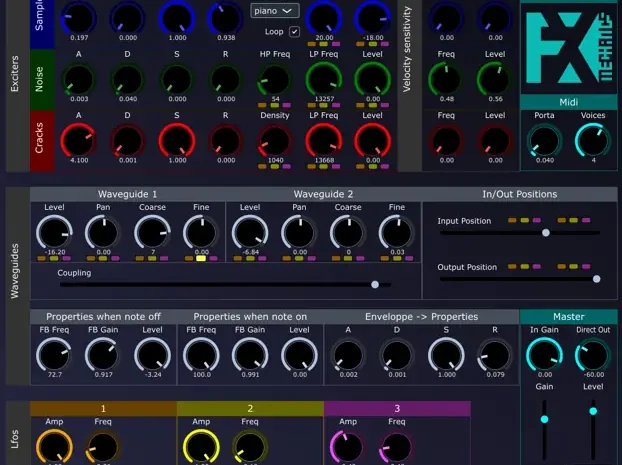Disable lit yellow LFO 2 button under Waveguide 1 Fine
This screenshot has height=465, width=622.
click(x=201, y=258)
